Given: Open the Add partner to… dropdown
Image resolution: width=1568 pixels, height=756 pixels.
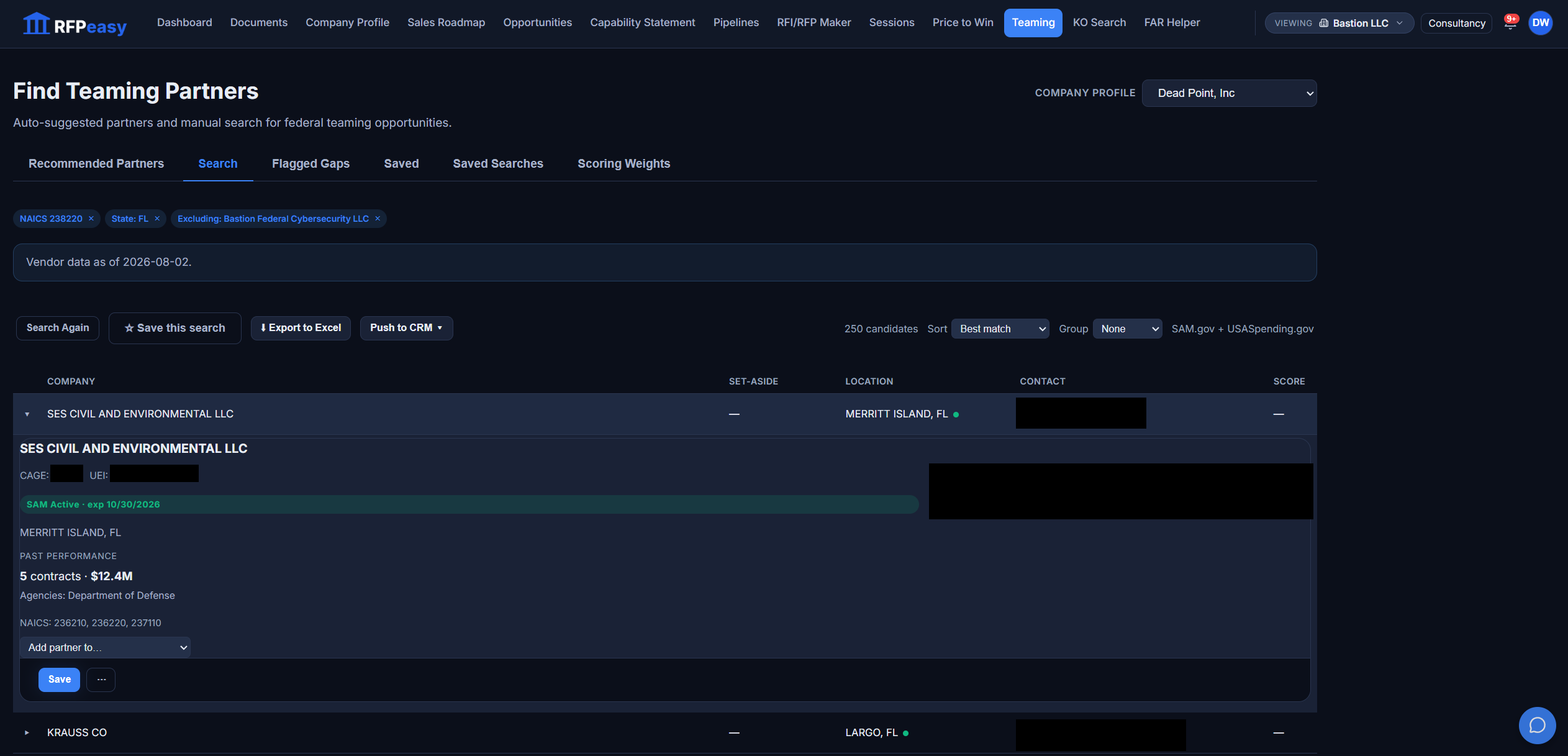Looking at the screenshot, I should click(x=105, y=647).
